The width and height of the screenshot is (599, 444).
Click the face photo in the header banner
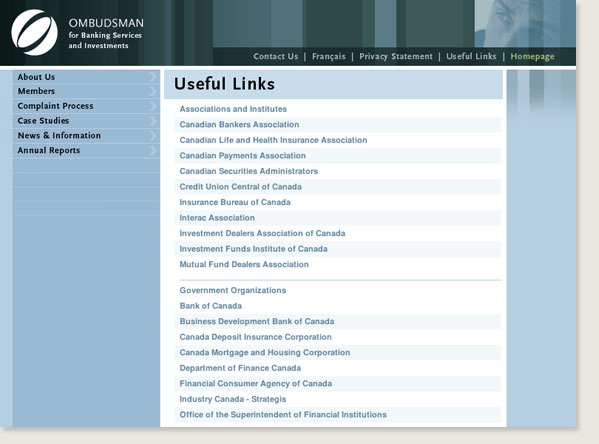(525, 23)
